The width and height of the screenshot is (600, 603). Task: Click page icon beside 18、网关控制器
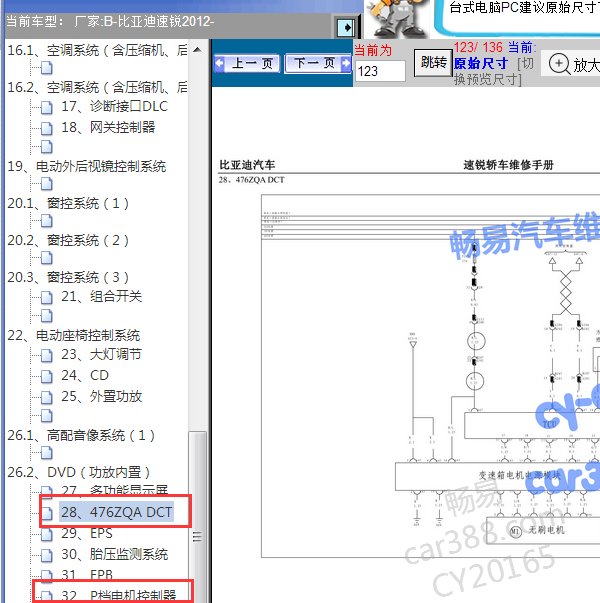[x=47, y=128]
